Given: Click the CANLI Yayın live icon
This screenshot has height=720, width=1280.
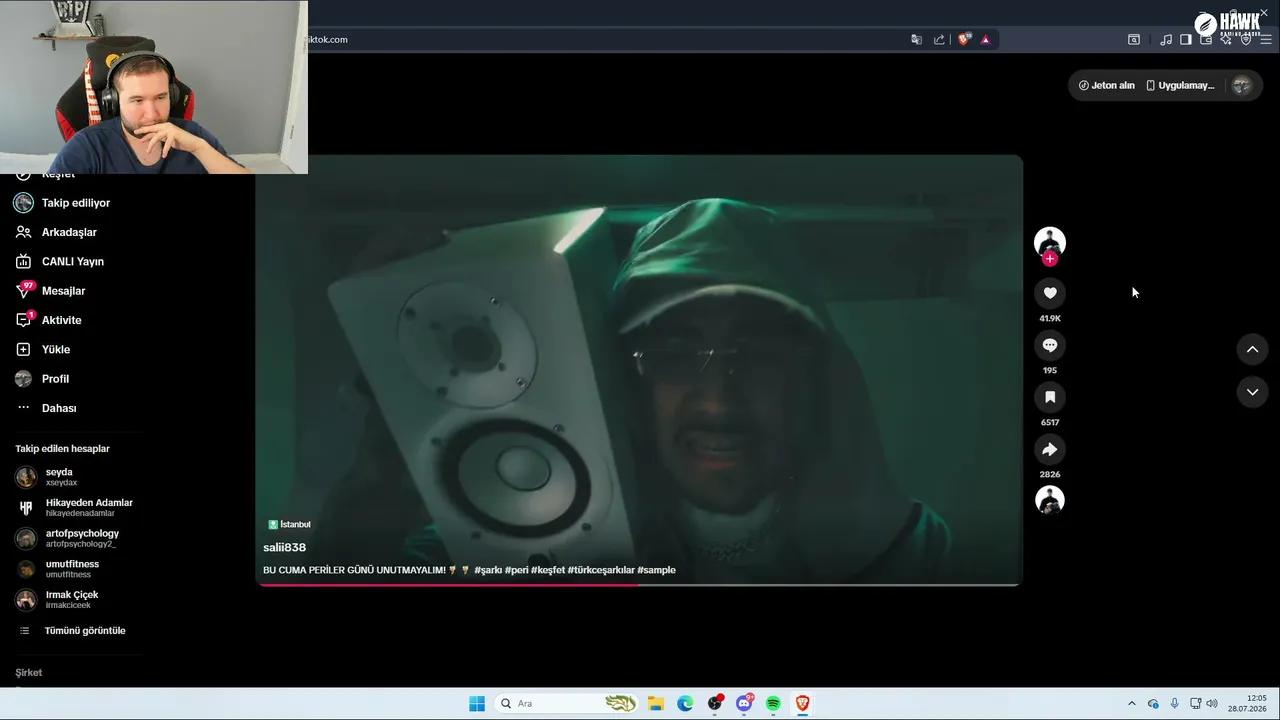Looking at the screenshot, I should (23, 262).
